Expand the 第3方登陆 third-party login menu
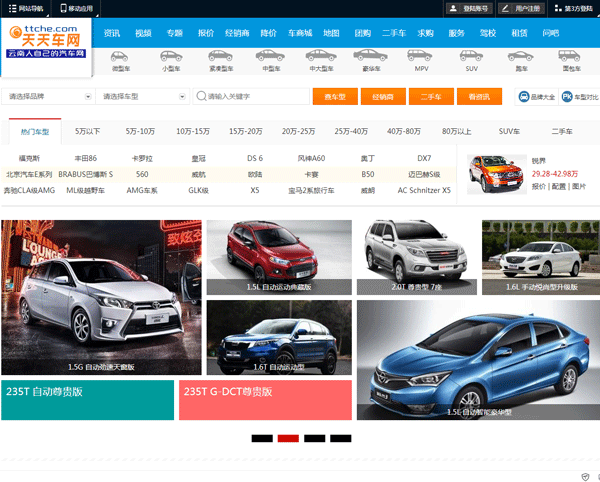This screenshot has width=600, height=482. point(574,8)
